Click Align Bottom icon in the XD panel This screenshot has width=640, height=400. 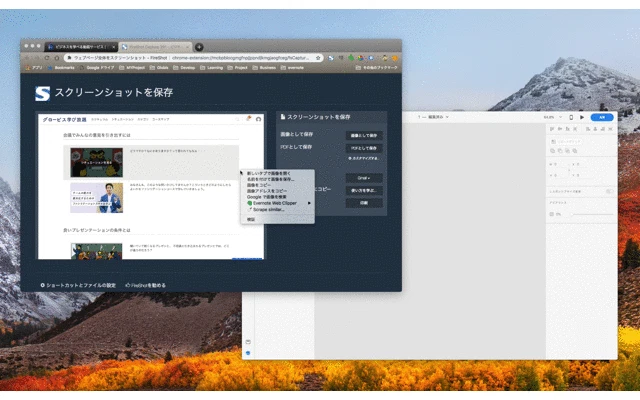[x=567, y=129]
